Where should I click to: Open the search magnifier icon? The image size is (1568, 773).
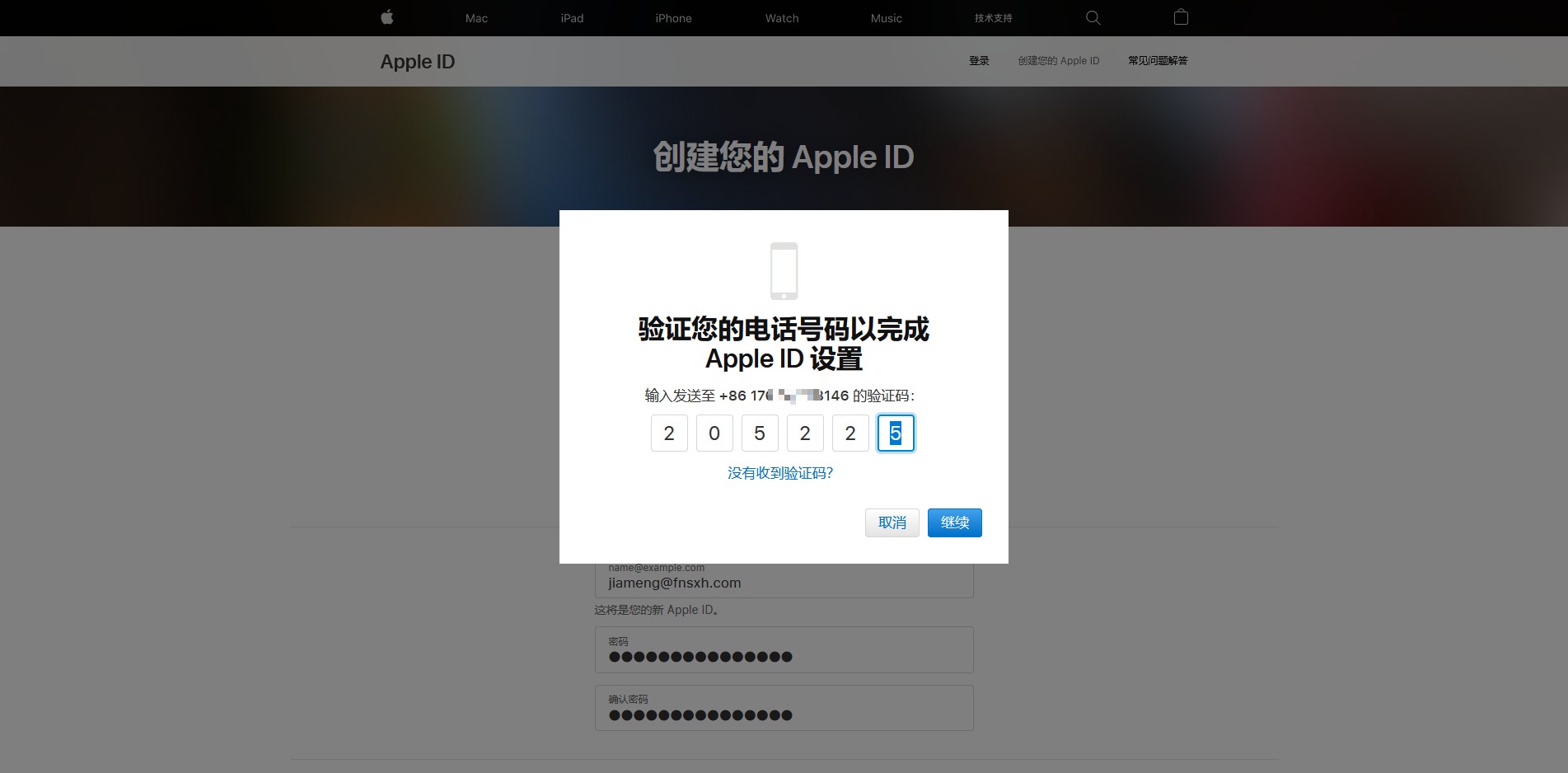[x=1093, y=17]
